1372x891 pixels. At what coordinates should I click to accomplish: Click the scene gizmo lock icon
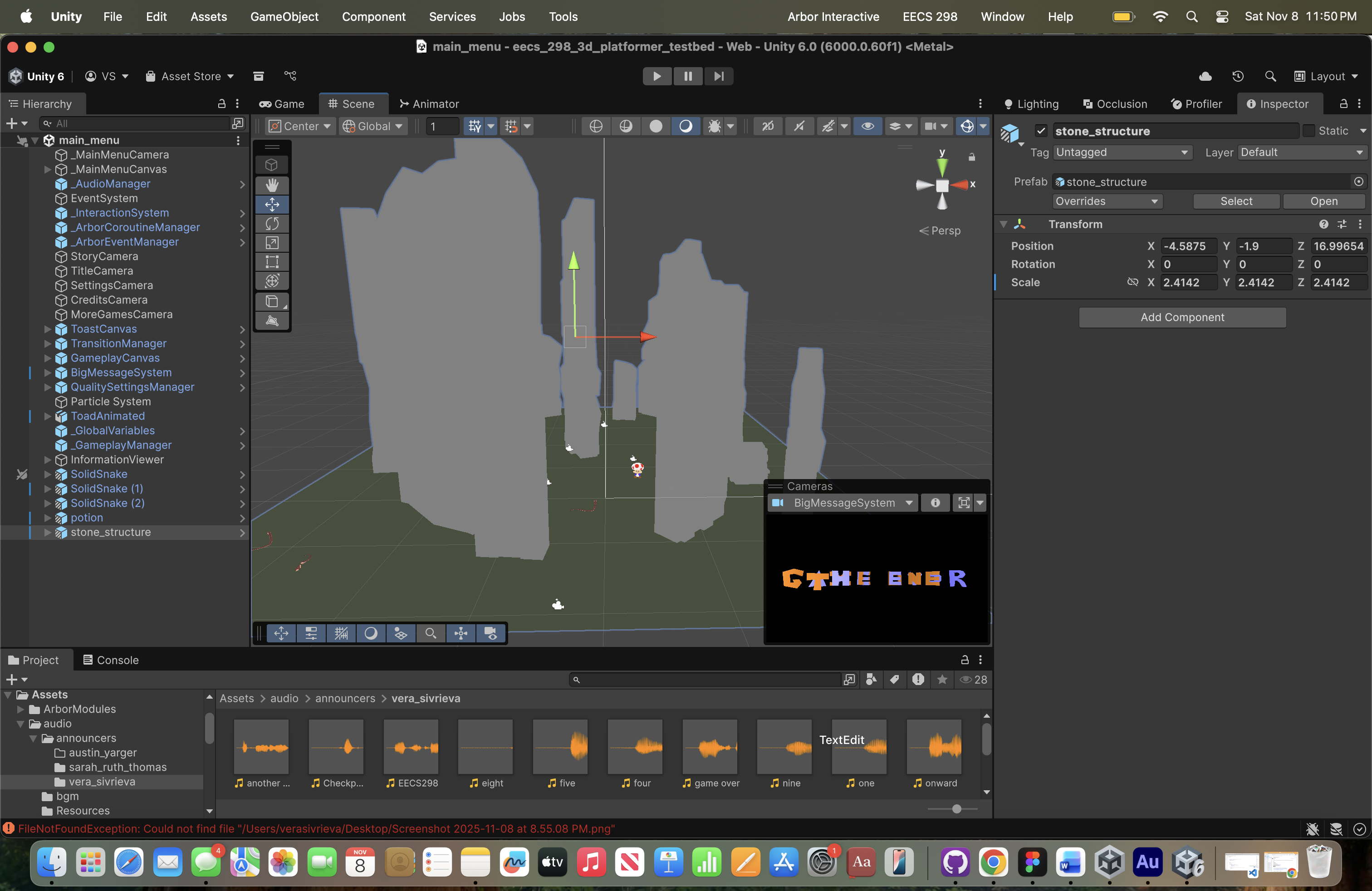click(x=971, y=157)
